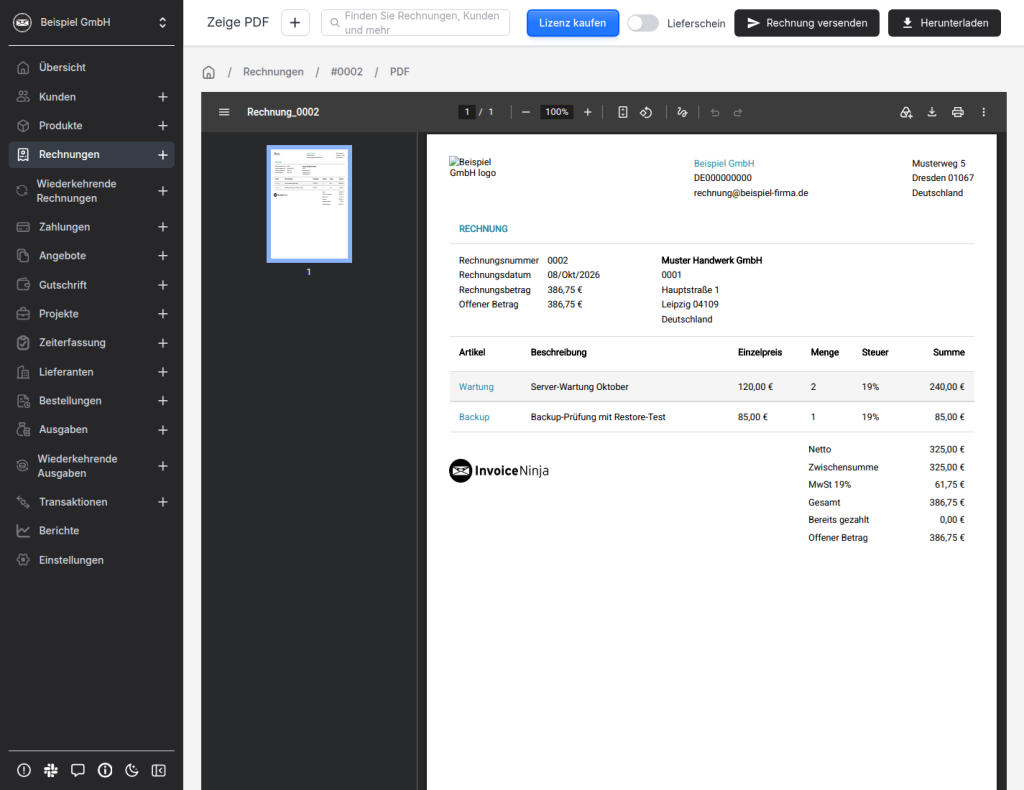Download the PDF via viewer toolbar icon
This screenshot has width=1024, height=790.
[932, 112]
